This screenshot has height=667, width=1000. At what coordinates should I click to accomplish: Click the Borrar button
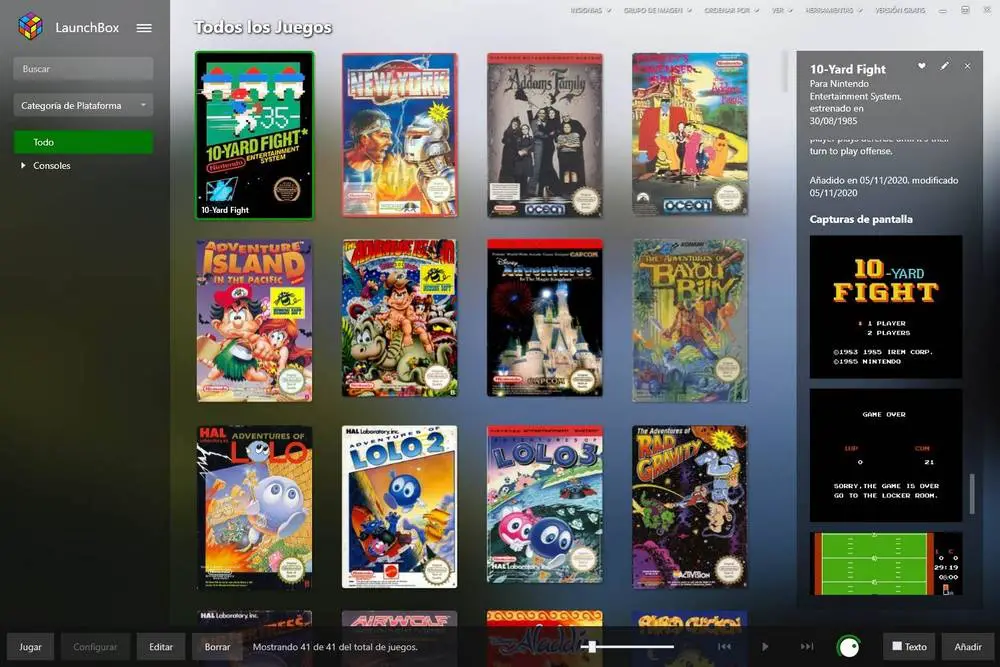click(217, 647)
